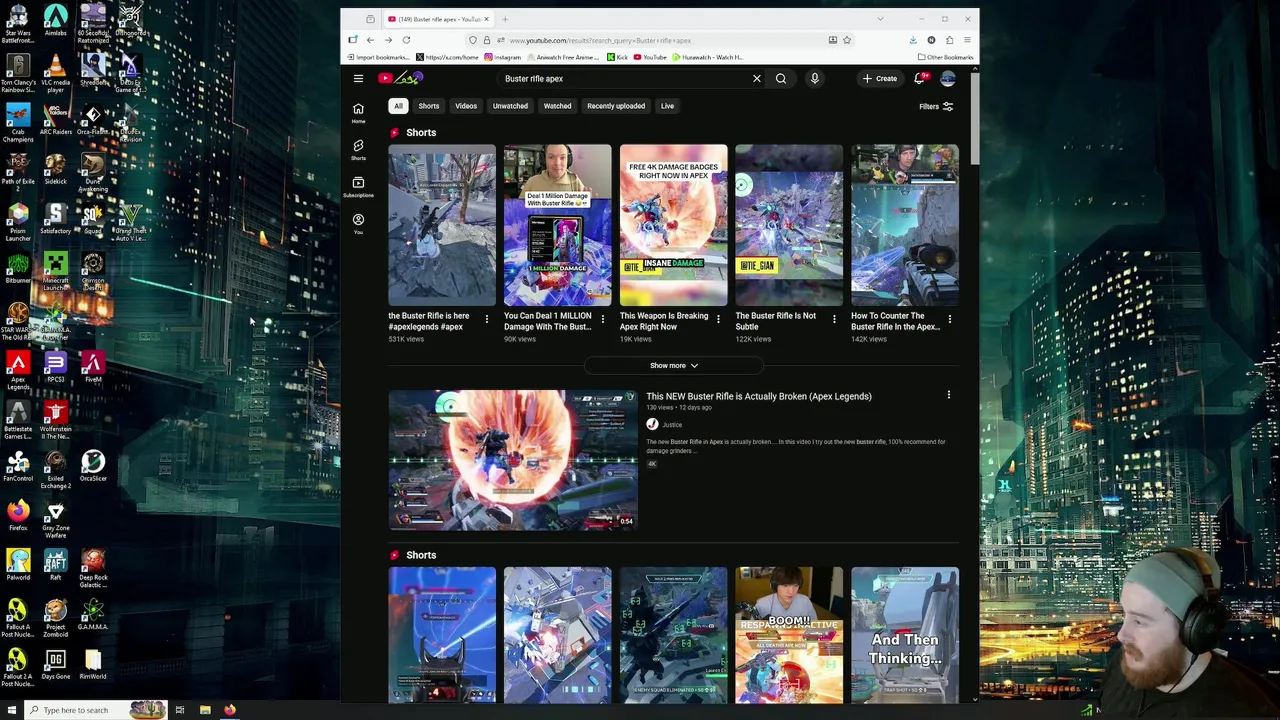
Task: Click the Firefox taskbar icon
Action: click(x=230, y=710)
